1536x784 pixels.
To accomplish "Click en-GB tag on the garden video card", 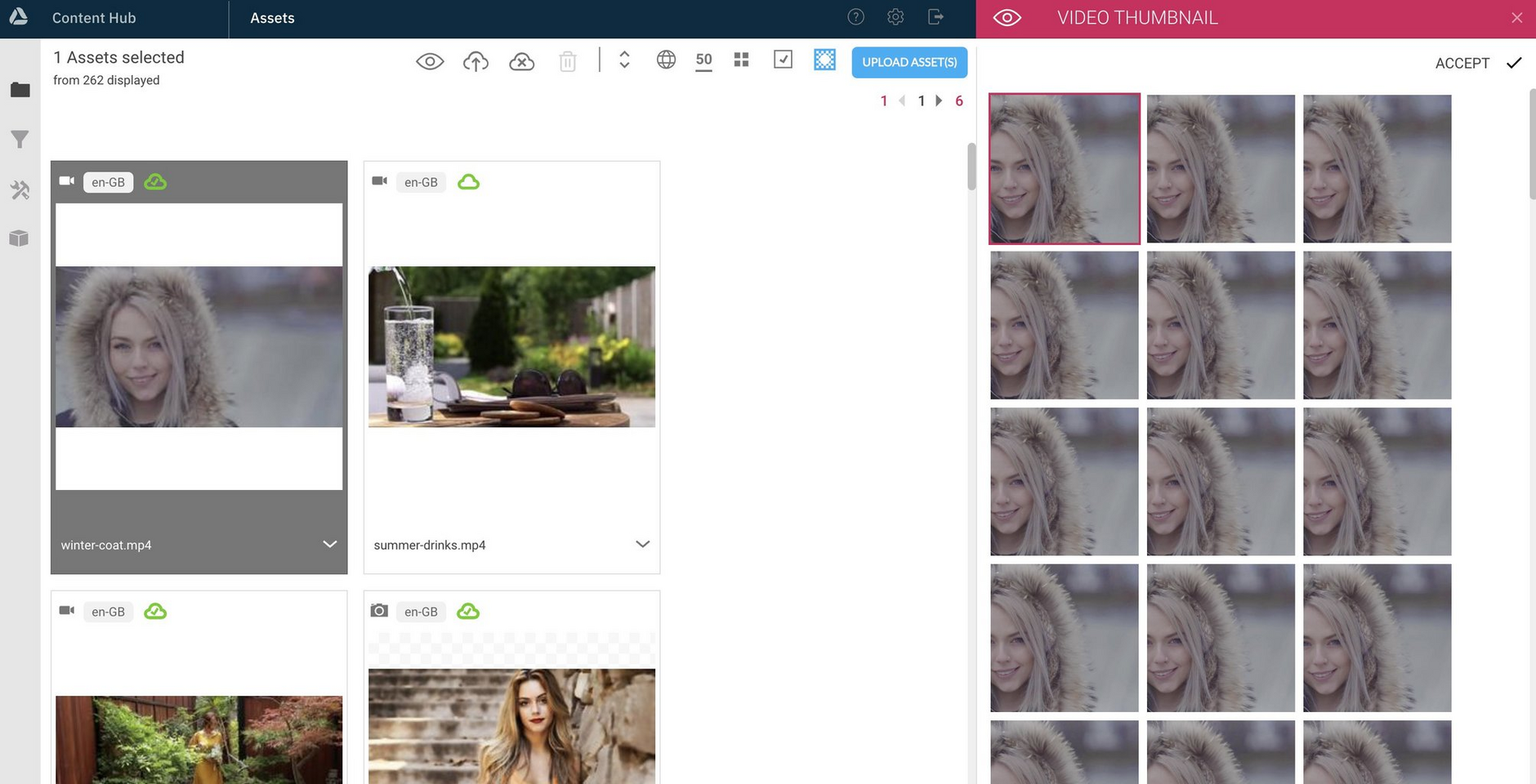I will [x=108, y=612].
